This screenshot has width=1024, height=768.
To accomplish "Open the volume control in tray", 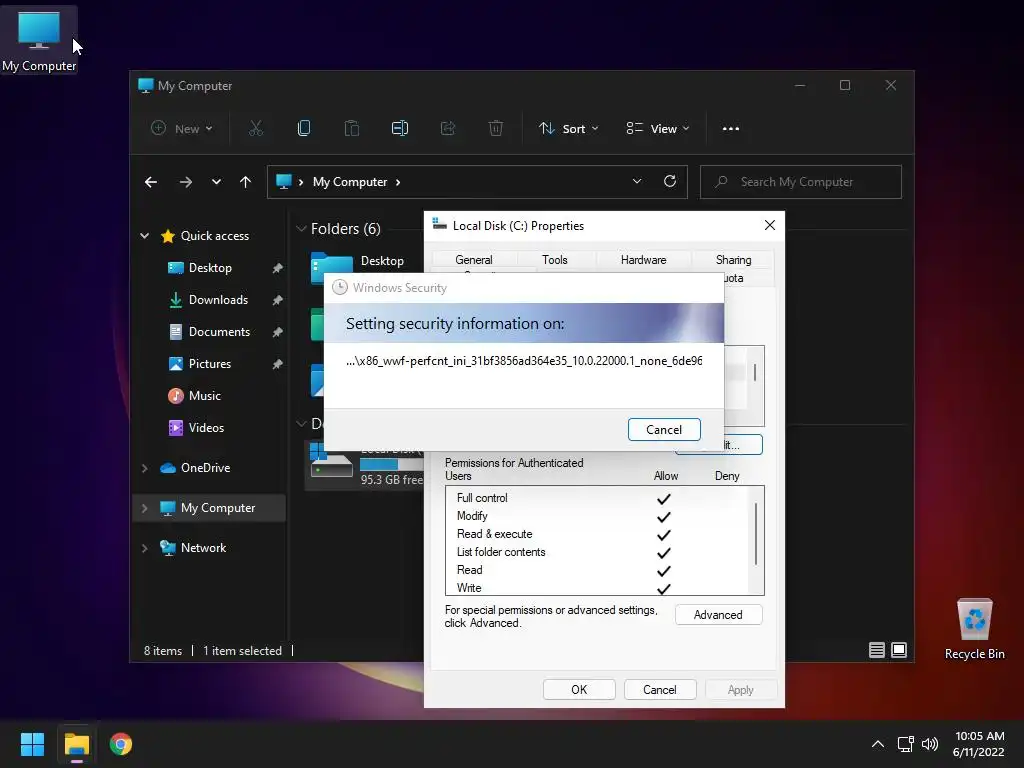I will (x=929, y=744).
